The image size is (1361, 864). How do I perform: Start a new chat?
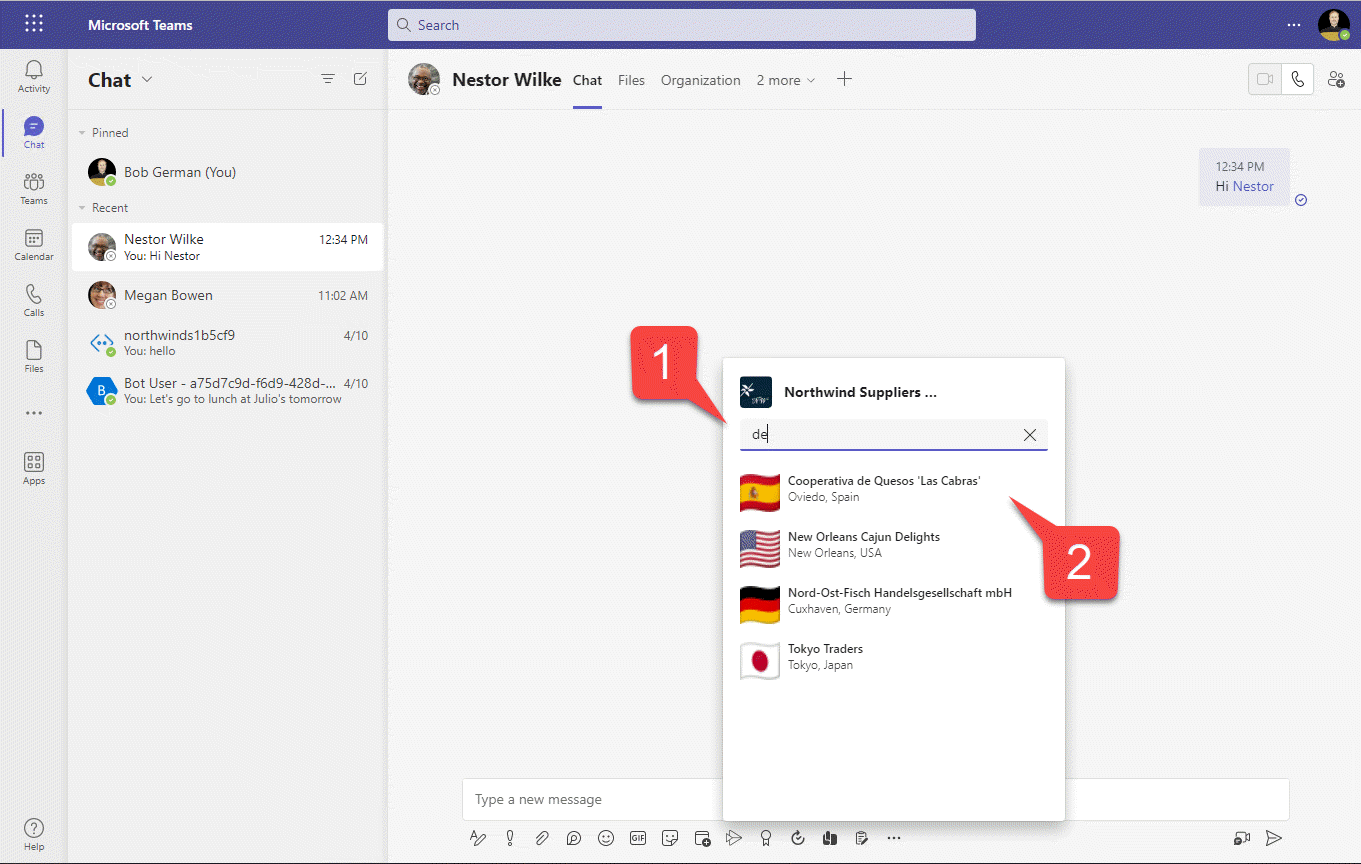[x=360, y=79]
